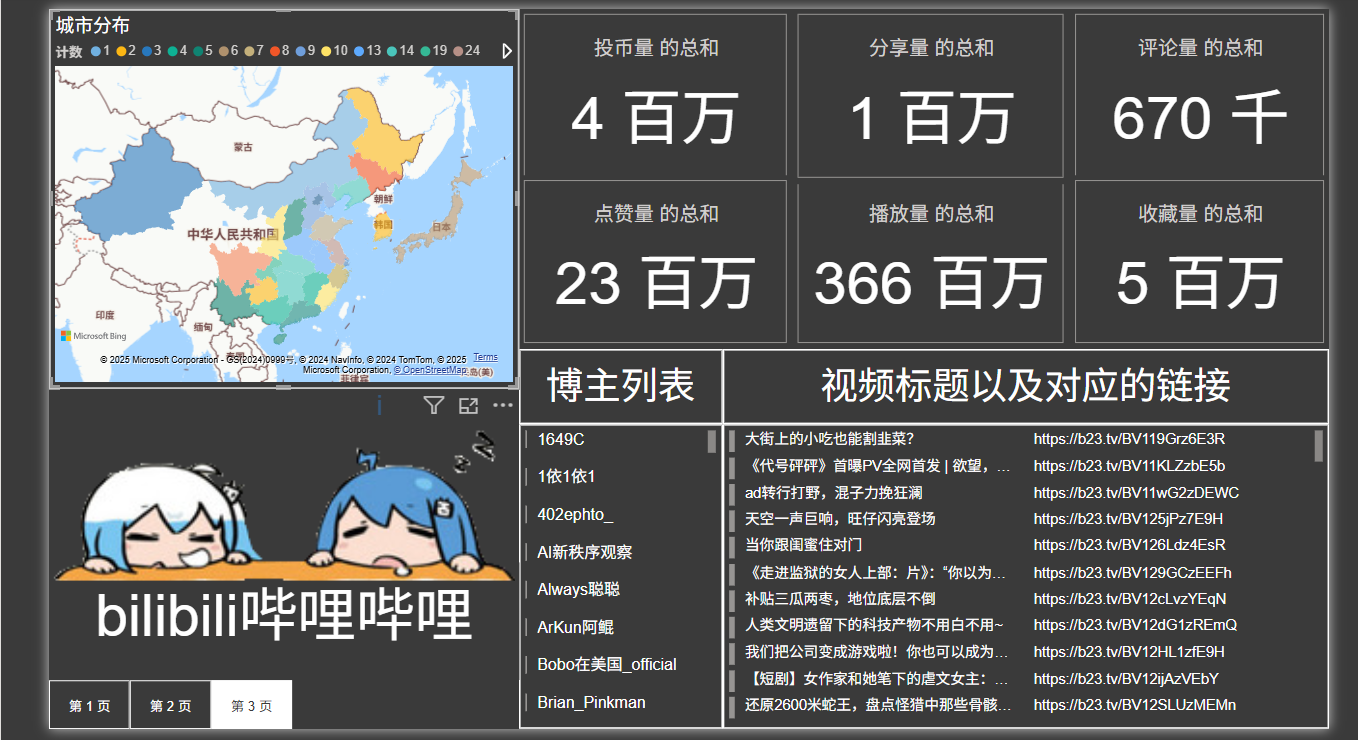This screenshot has height=740, width=1358.
Task: Select video title 大街上的小吃也能割韭菜？
Action: pos(830,439)
